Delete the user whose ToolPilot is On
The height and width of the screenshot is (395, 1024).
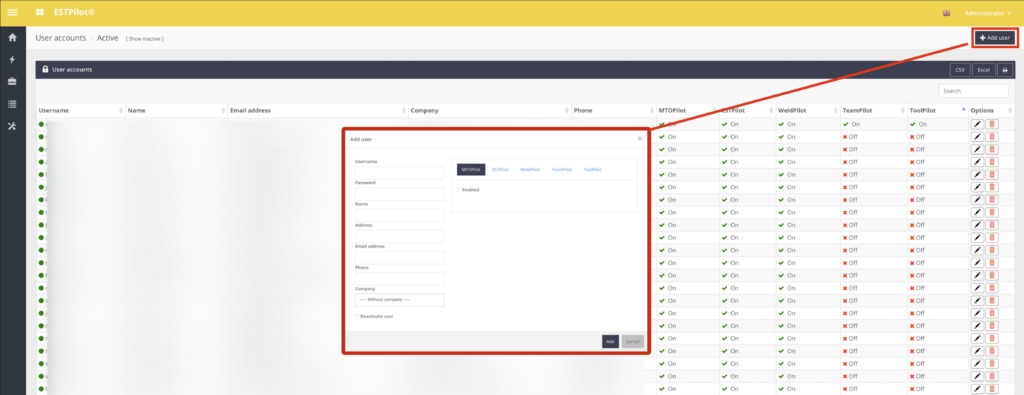[992, 124]
